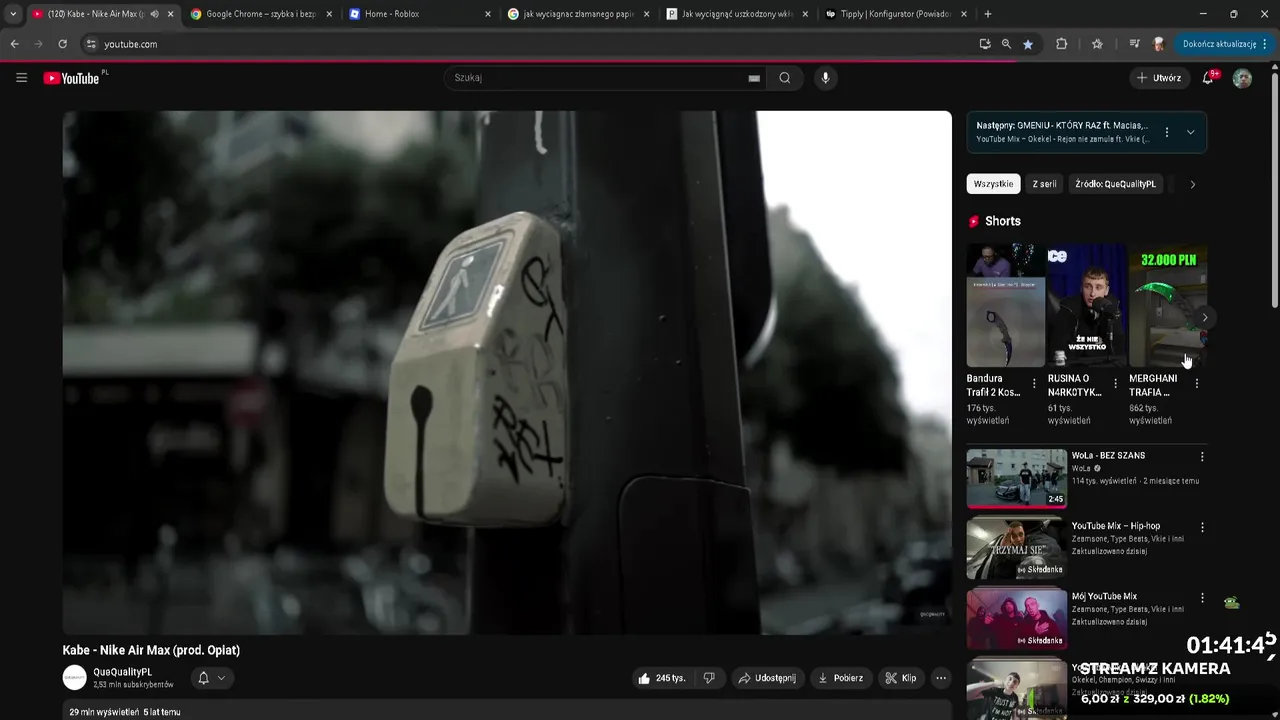Mute the Kabe tab audio speaker icon

[154, 14]
